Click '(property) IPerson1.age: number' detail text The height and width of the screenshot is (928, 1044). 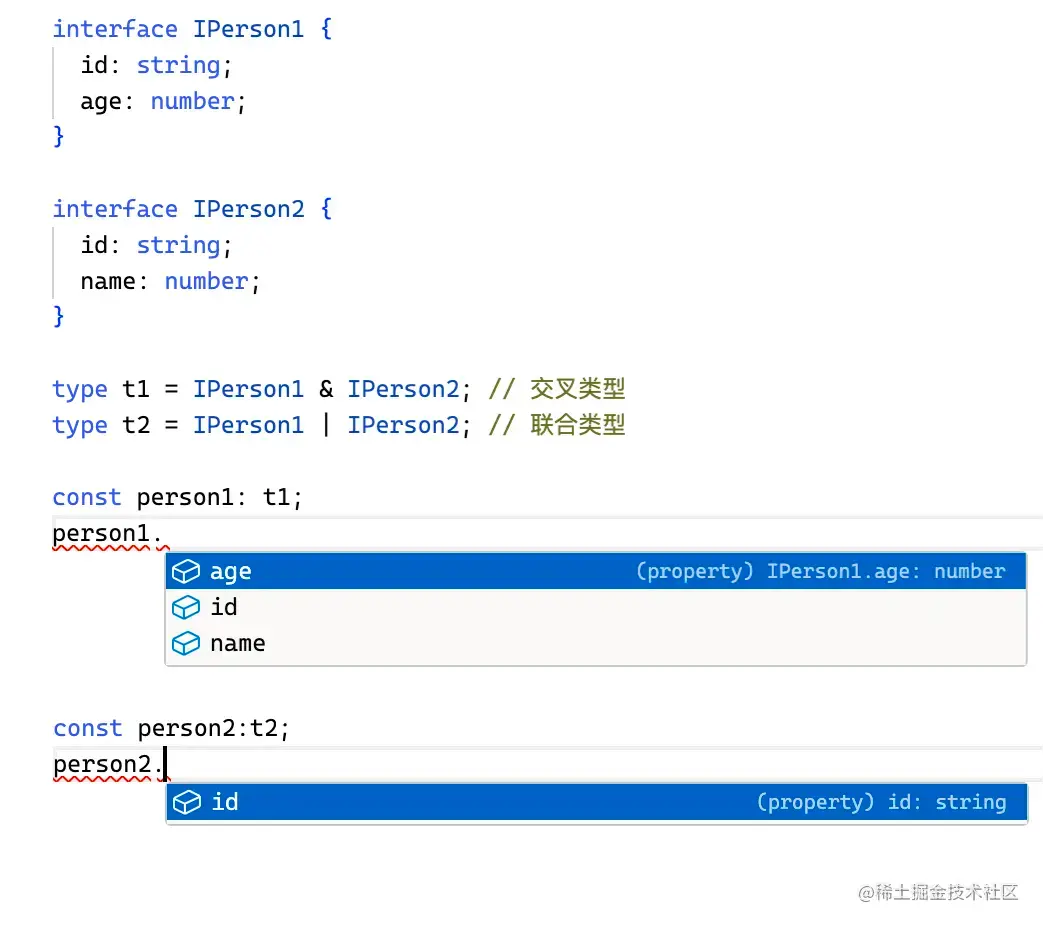click(x=820, y=571)
